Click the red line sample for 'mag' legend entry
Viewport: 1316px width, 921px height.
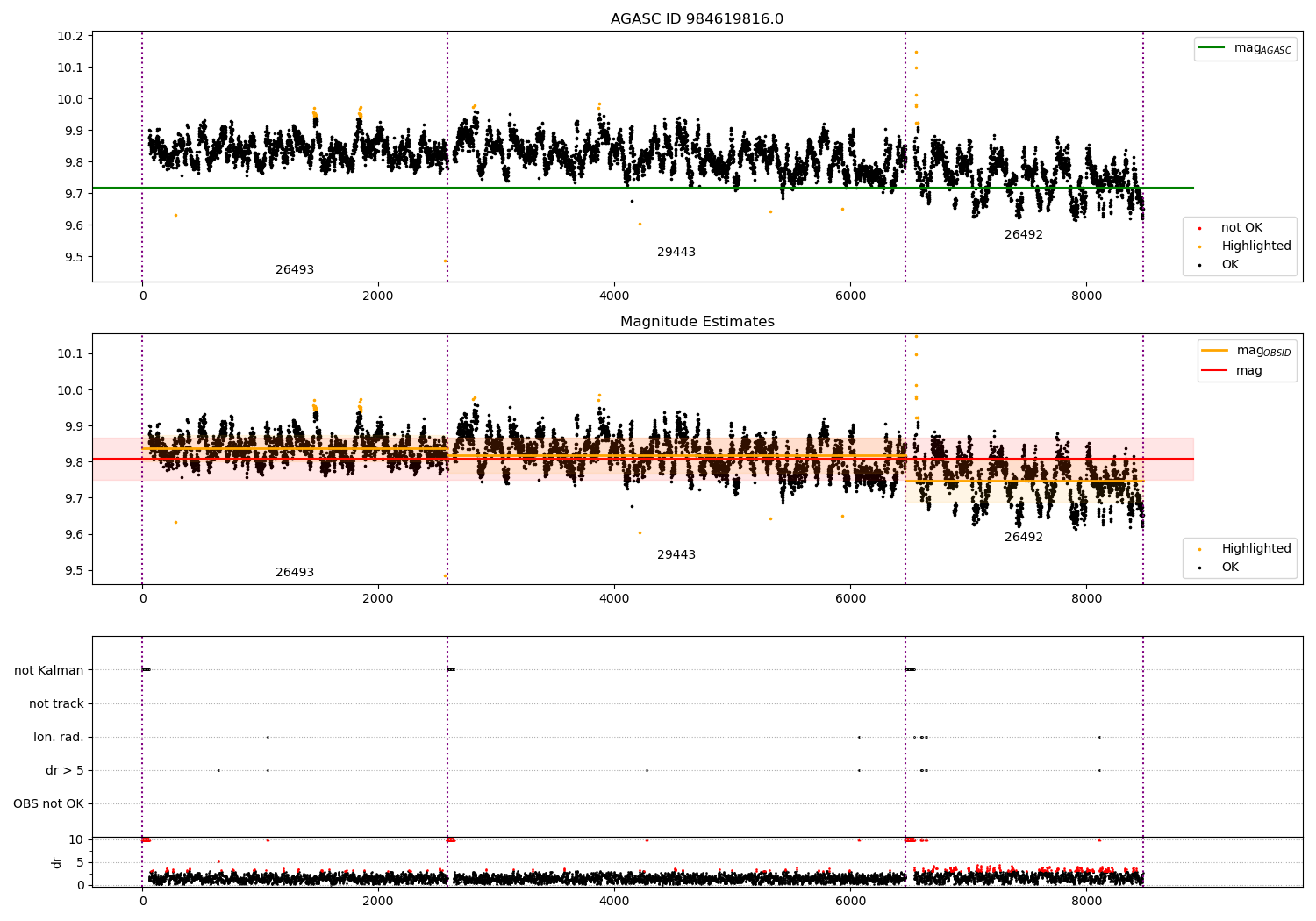click(x=1215, y=370)
